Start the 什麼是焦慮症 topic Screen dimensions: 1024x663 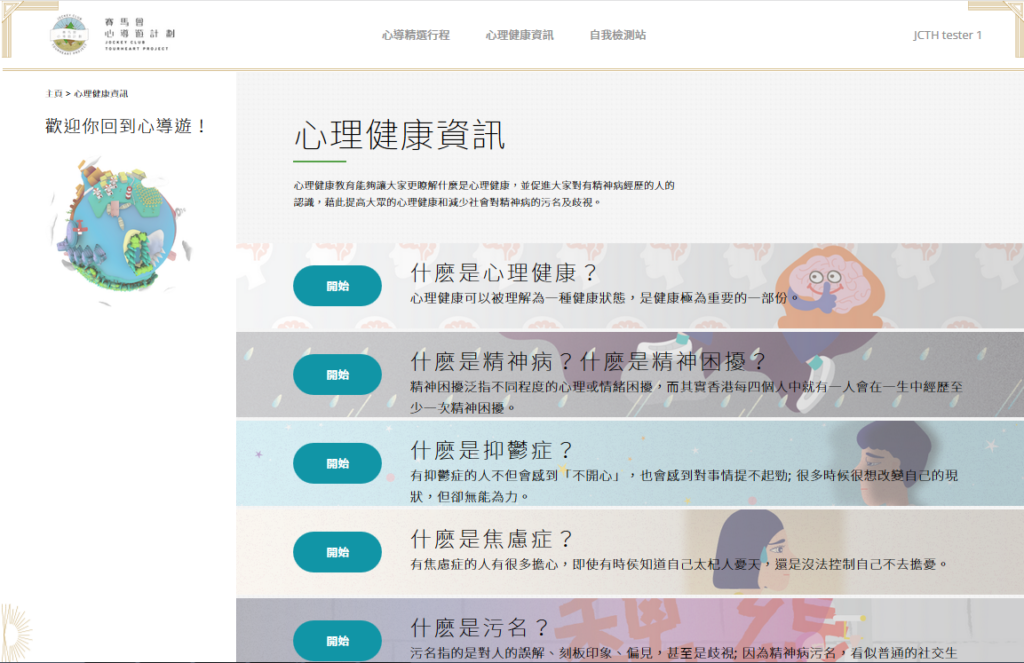(x=337, y=552)
